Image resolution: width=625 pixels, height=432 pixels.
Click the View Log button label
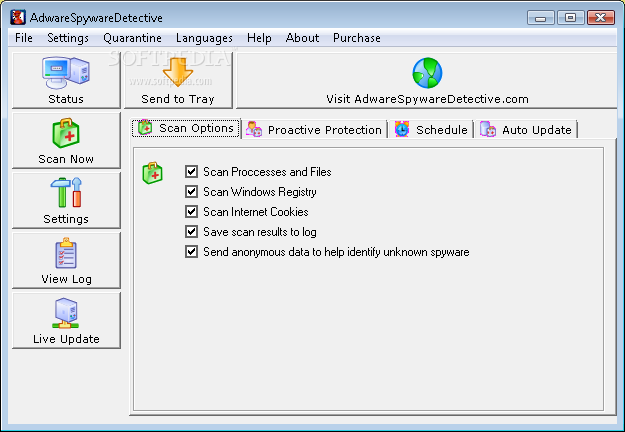point(66,279)
